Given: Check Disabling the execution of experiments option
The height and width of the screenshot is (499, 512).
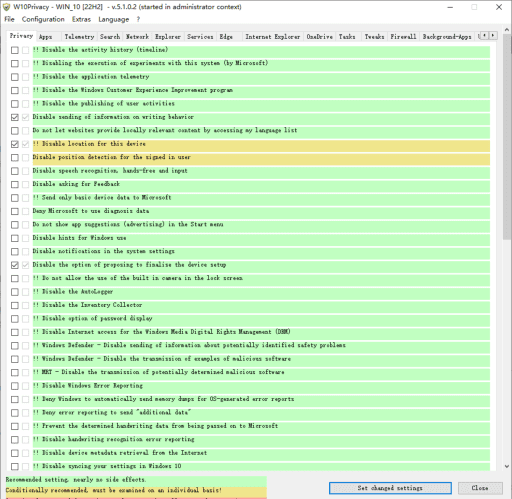Looking at the screenshot, I should [14, 63].
